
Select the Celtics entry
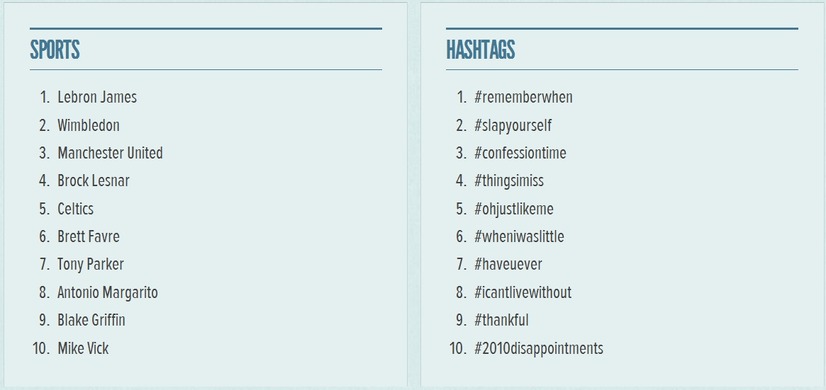(x=75, y=209)
